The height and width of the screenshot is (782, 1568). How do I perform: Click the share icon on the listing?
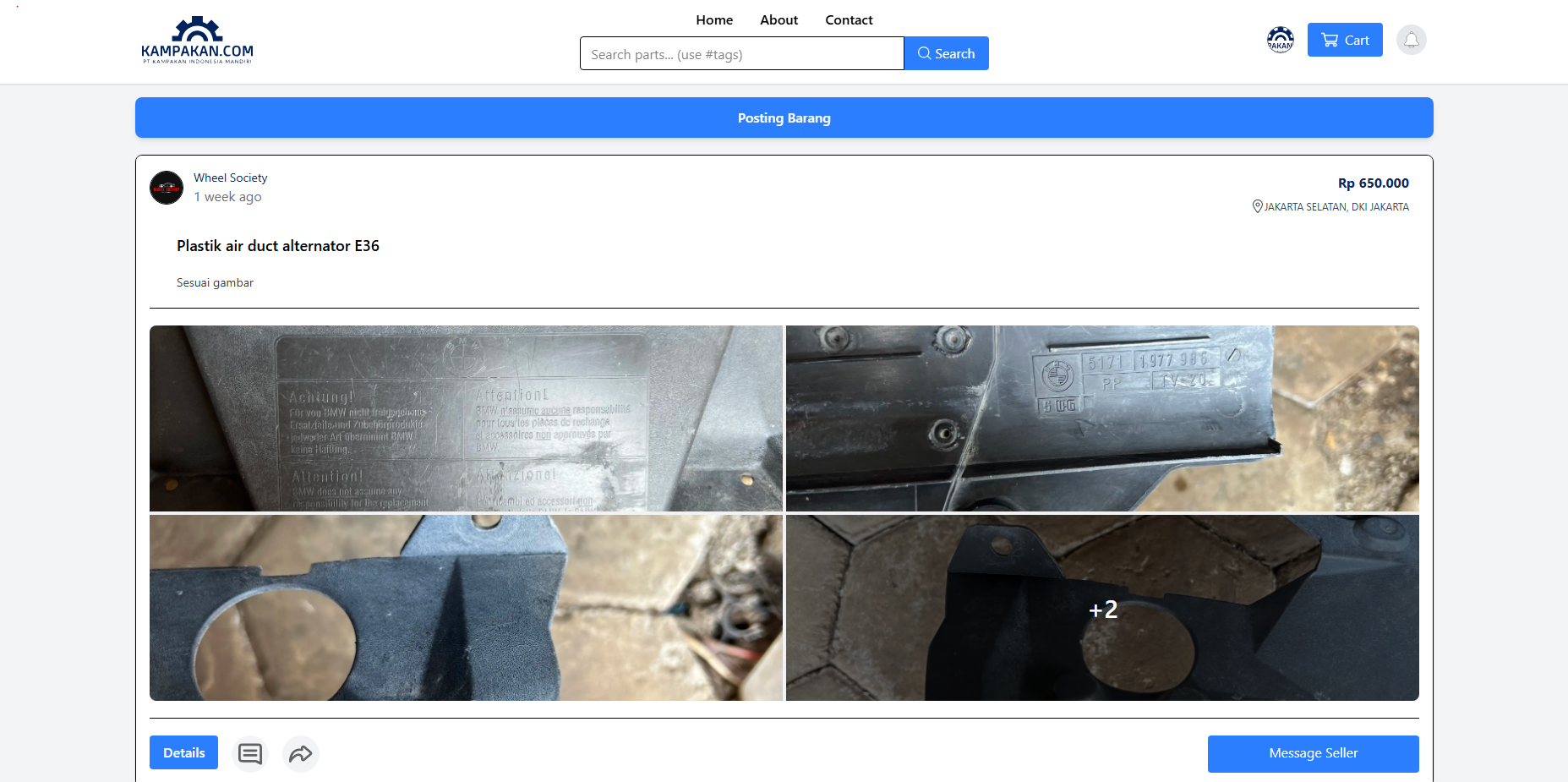301,753
